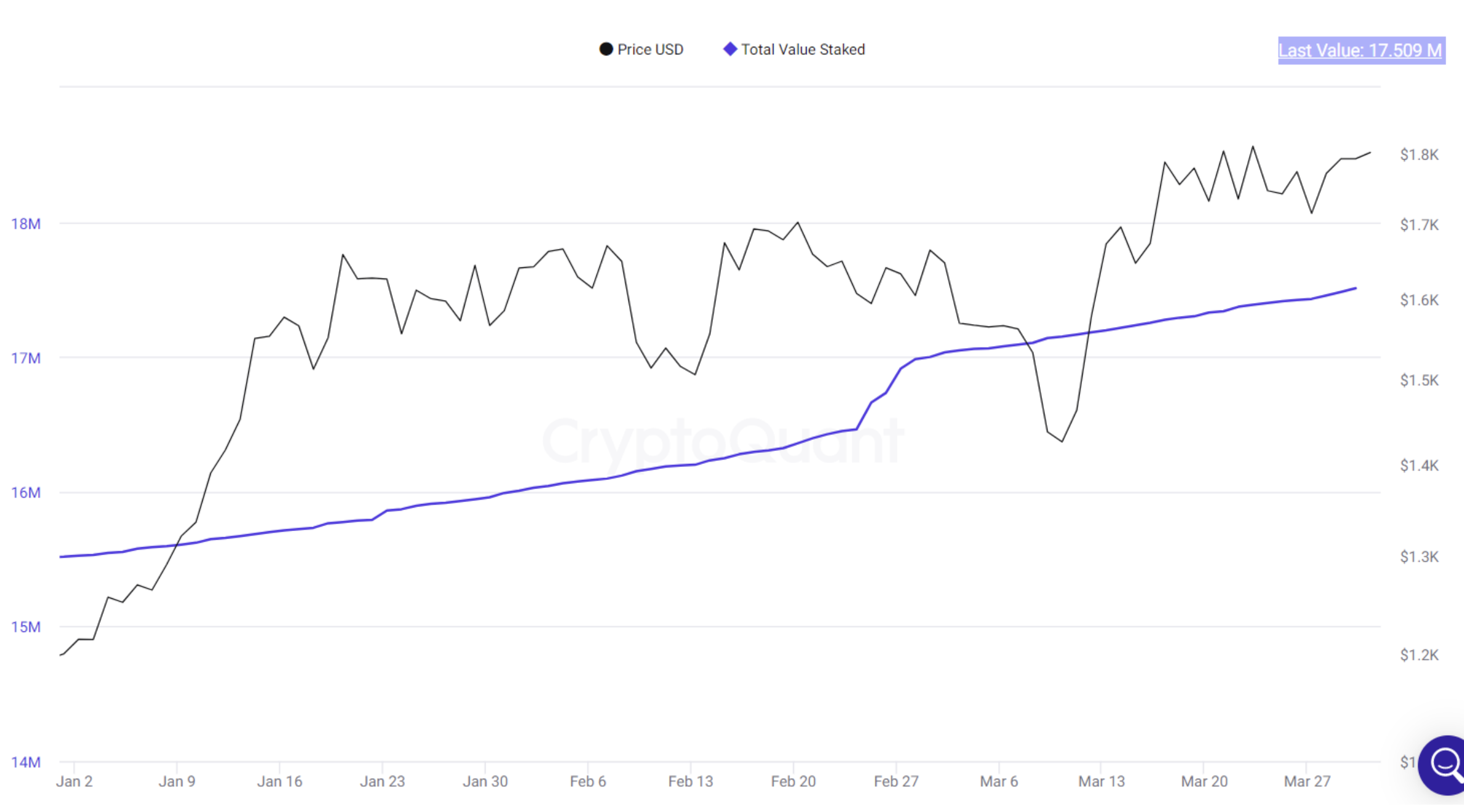Select the Jan 16 date tick
The width and height of the screenshot is (1464, 812).
(280, 781)
